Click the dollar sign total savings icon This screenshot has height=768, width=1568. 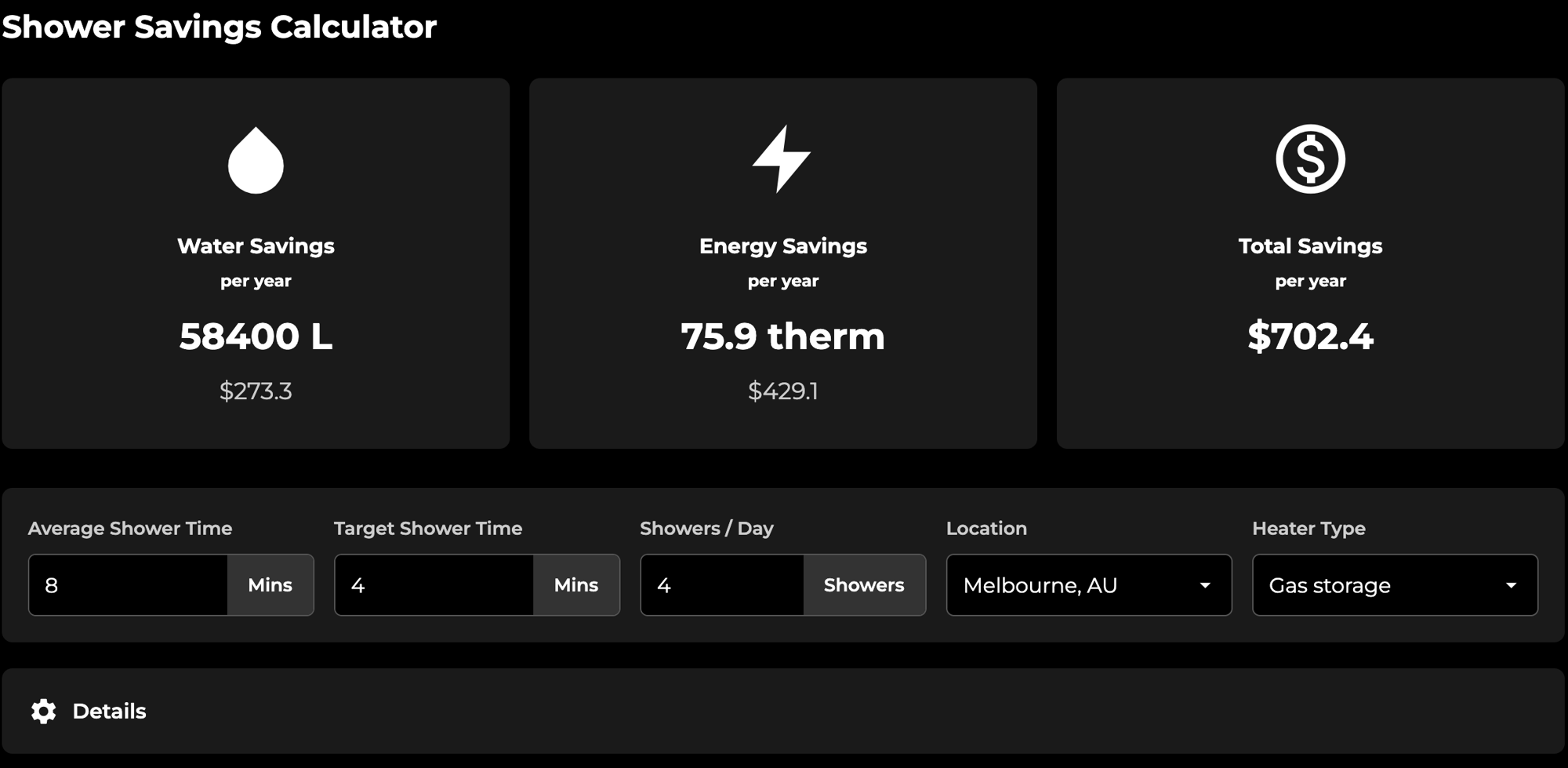1310,159
